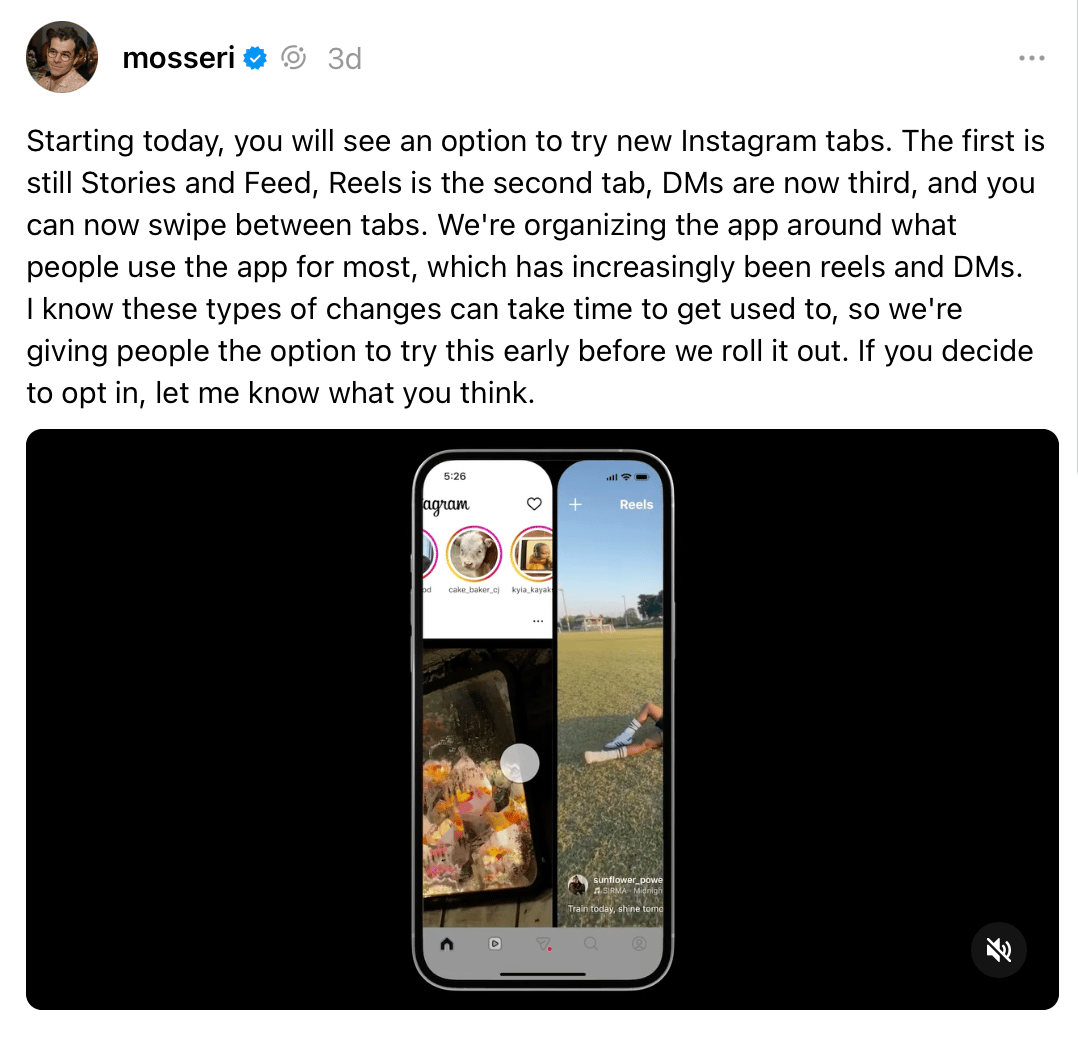Open kyla_kayak story circle

pyautogui.click(x=533, y=554)
